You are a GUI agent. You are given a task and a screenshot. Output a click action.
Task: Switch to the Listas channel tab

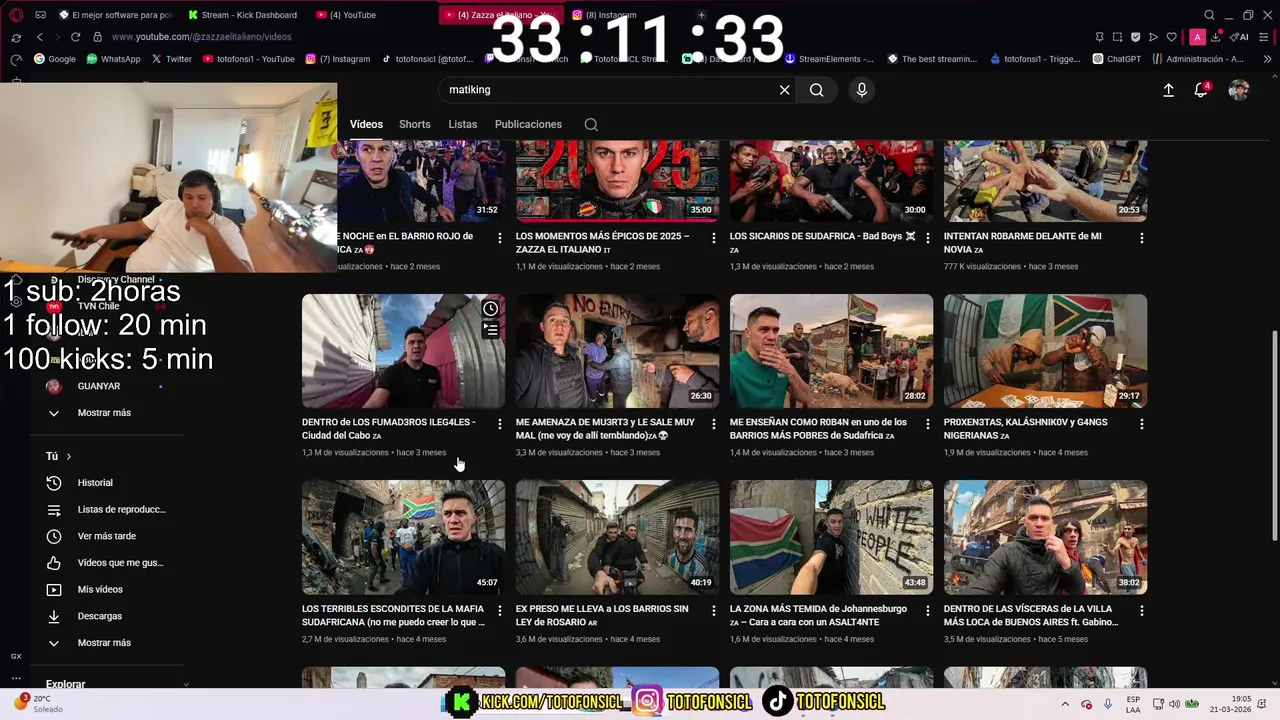pyautogui.click(x=462, y=124)
